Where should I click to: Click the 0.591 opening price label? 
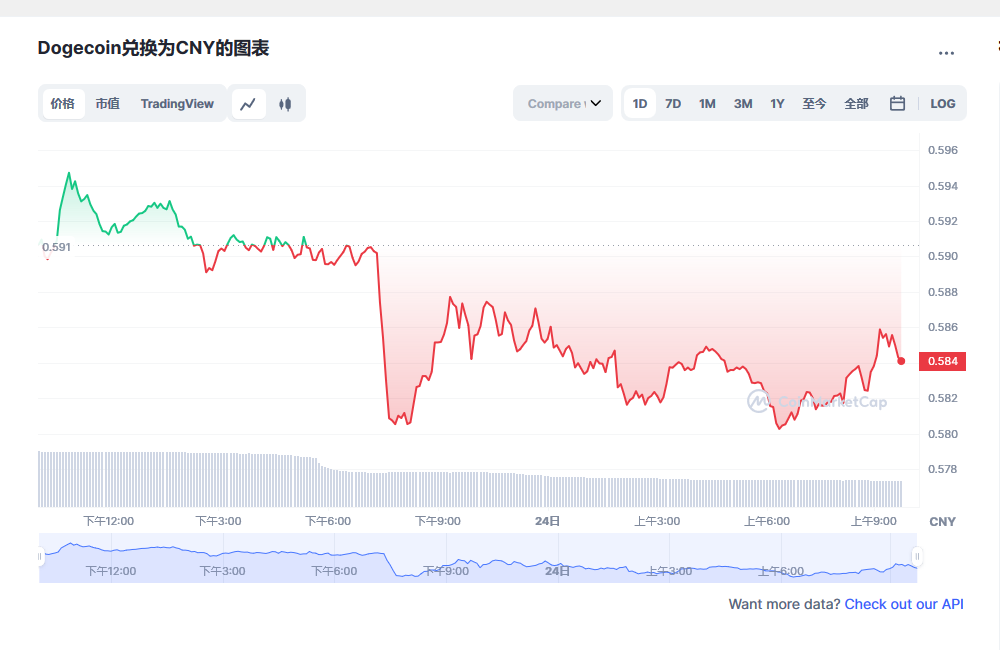[56, 247]
